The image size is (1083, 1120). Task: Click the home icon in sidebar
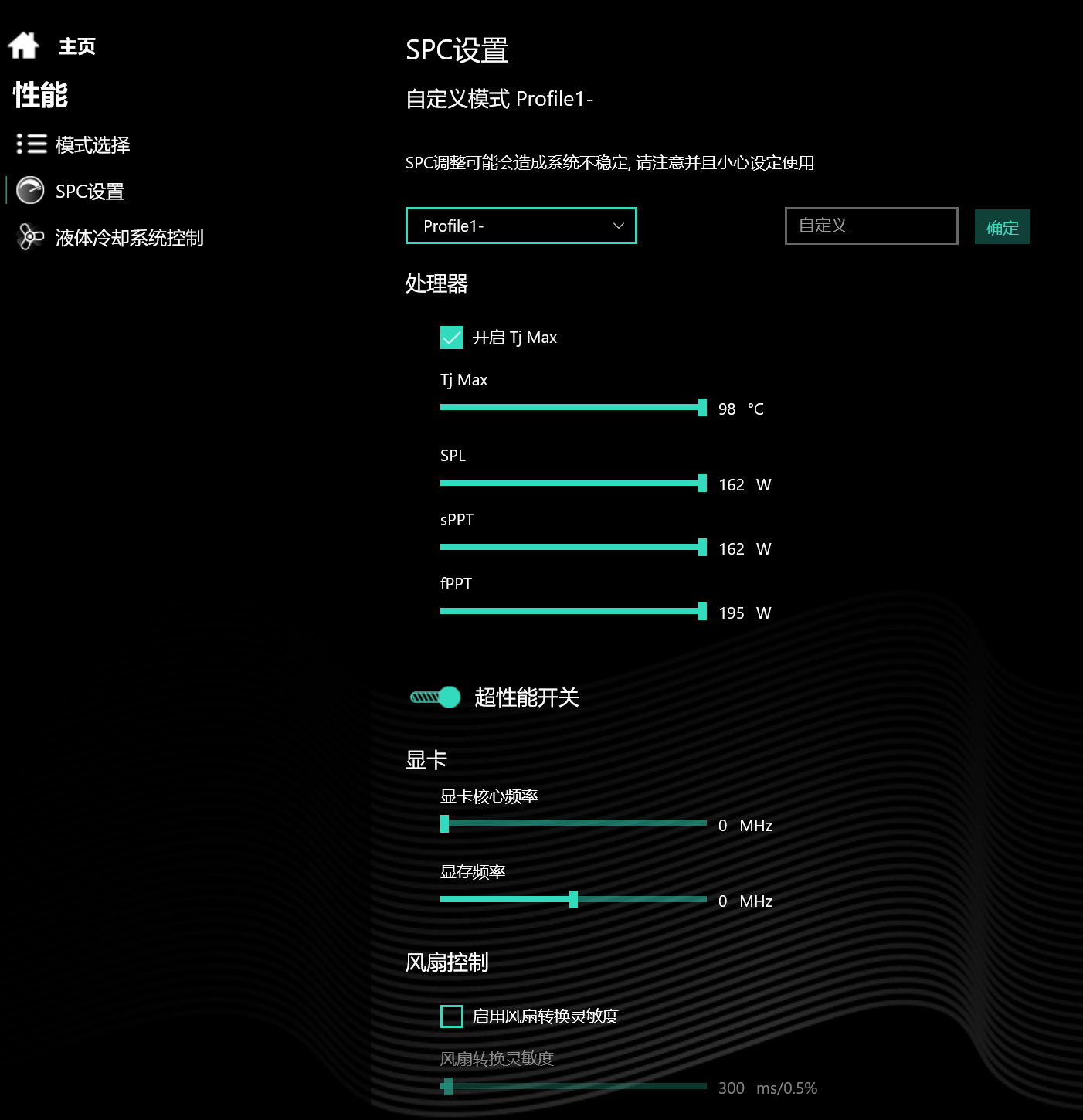[x=23, y=46]
